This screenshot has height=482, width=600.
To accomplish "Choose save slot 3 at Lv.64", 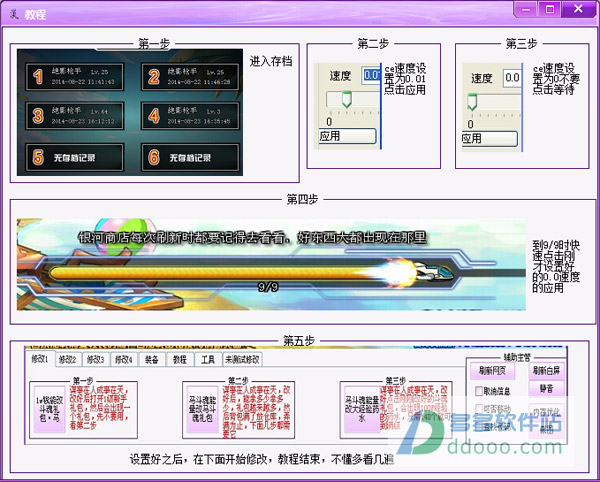I will pos(75,116).
